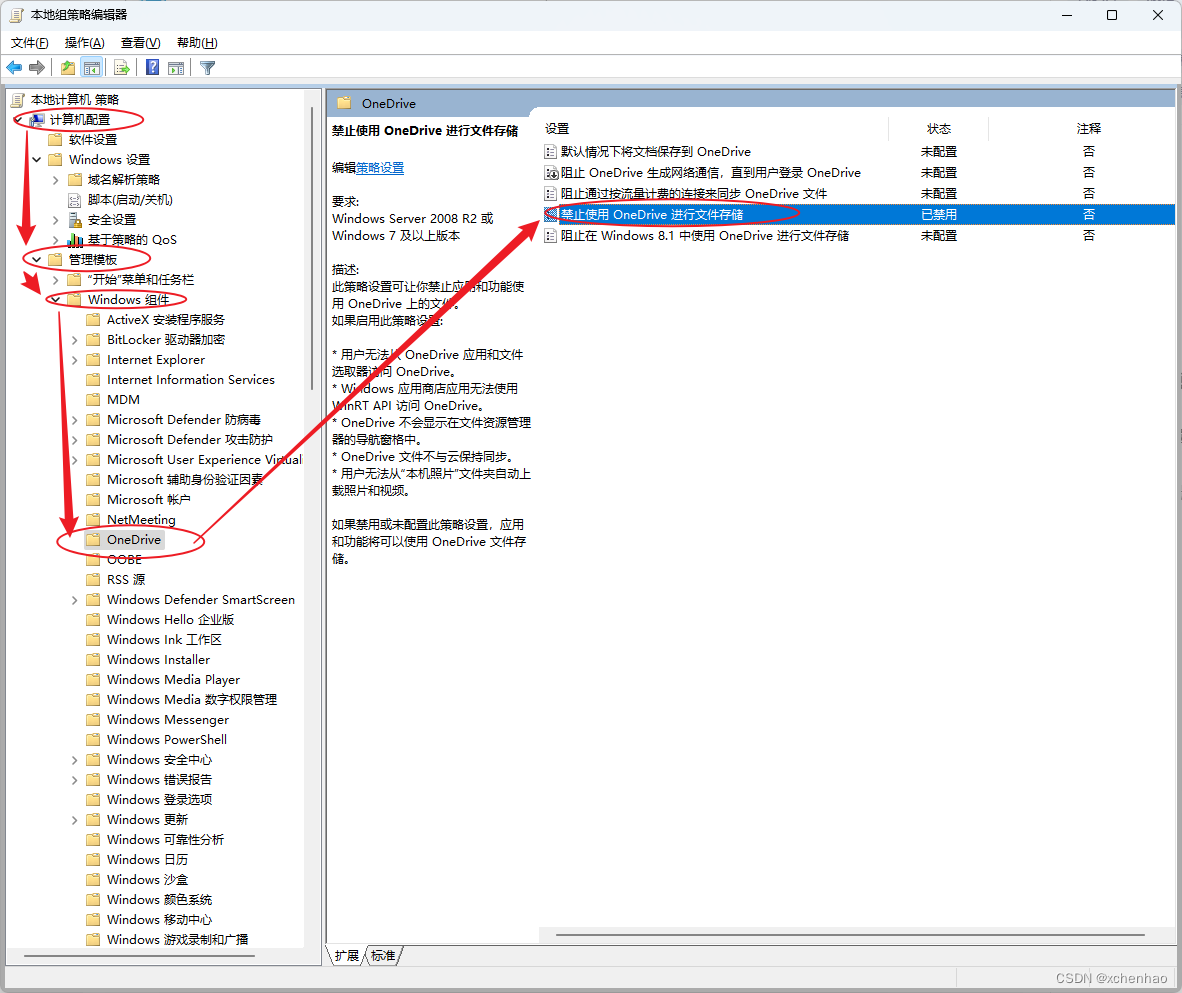This screenshot has height=993, width=1182.
Task: Click the 脚本(启动/关机) script icon
Action: 75,200
